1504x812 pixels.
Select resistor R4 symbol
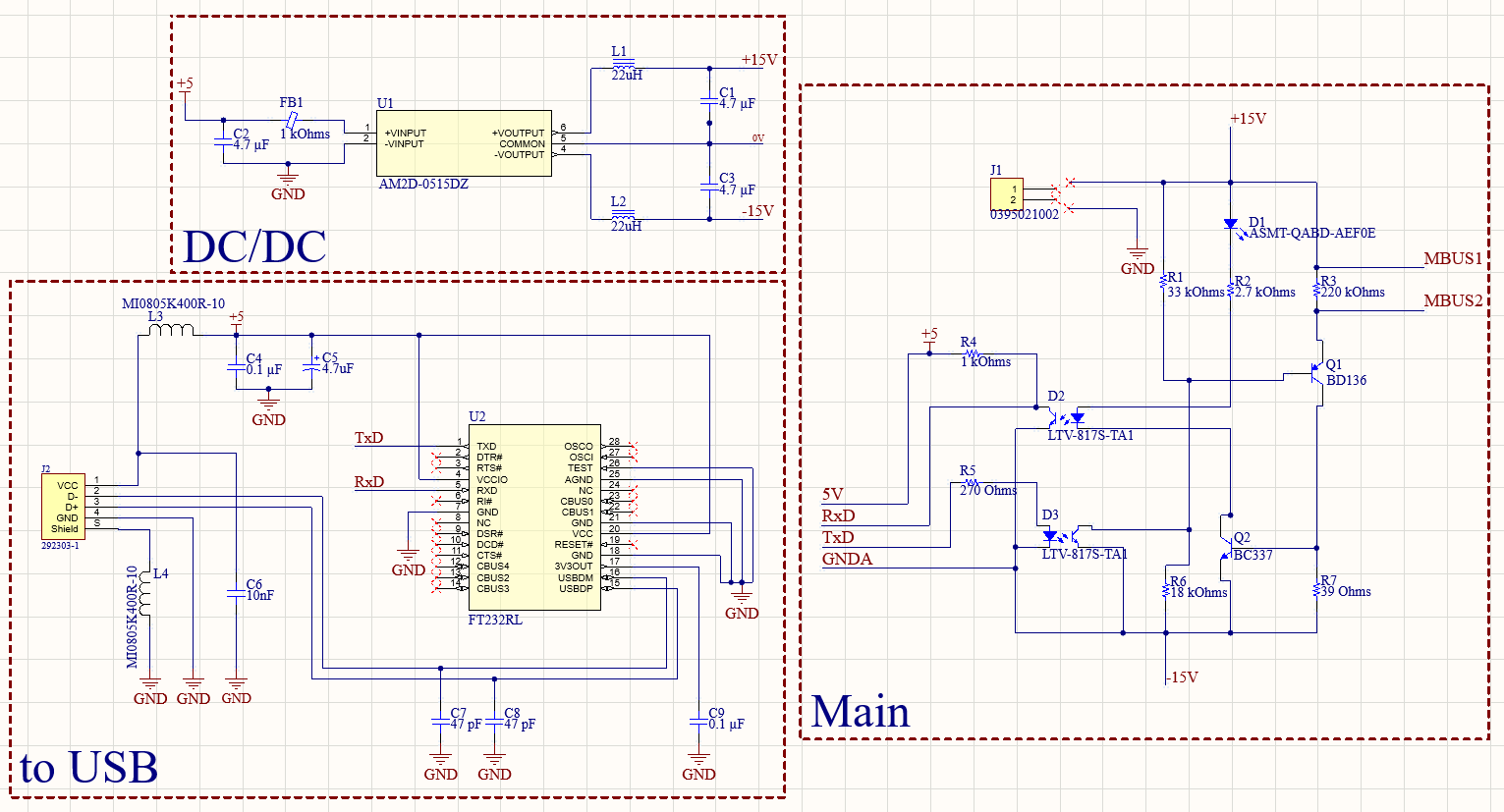pos(972,353)
